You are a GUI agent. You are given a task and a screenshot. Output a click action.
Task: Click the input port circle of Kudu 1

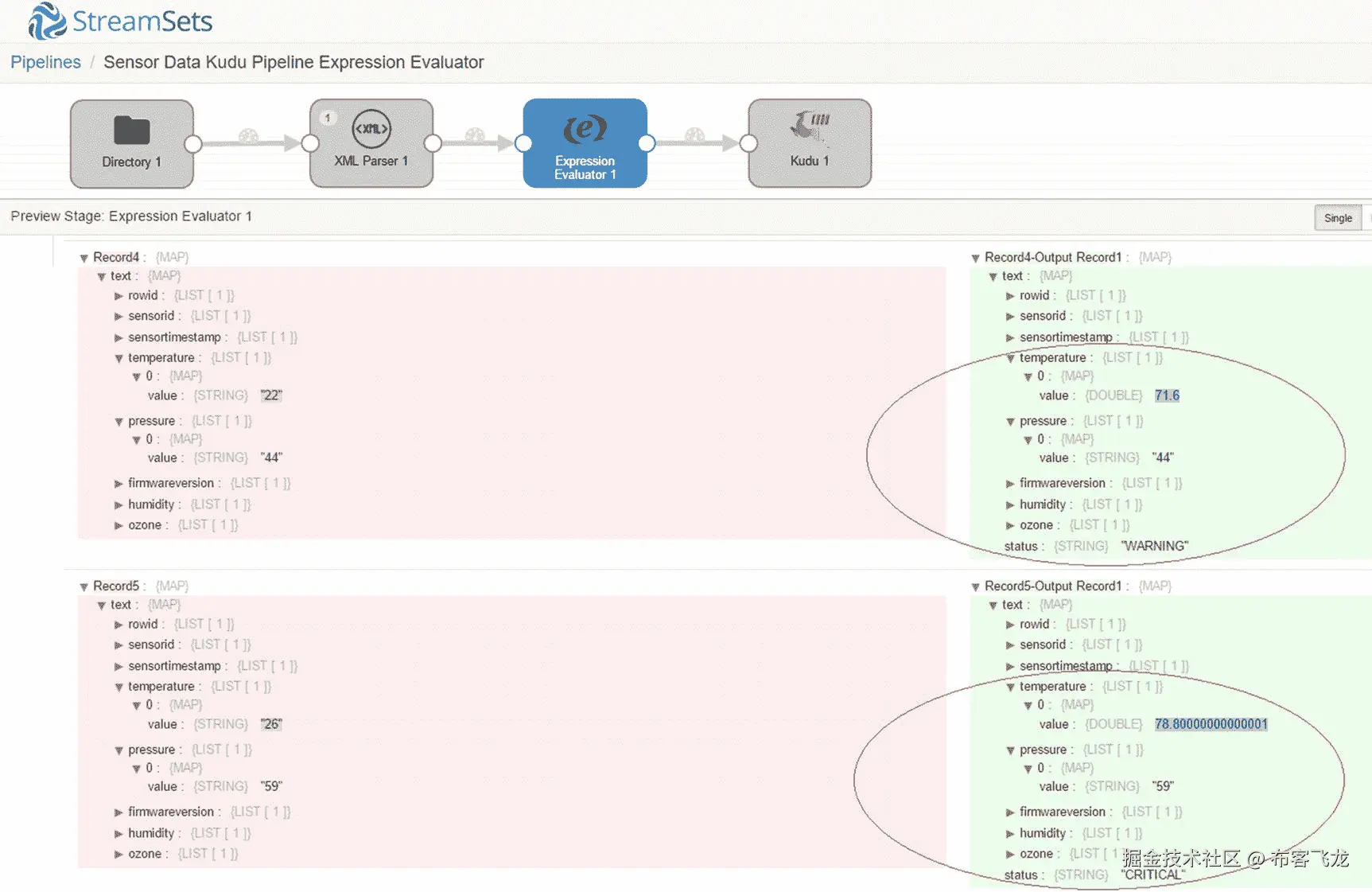click(746, 143)
